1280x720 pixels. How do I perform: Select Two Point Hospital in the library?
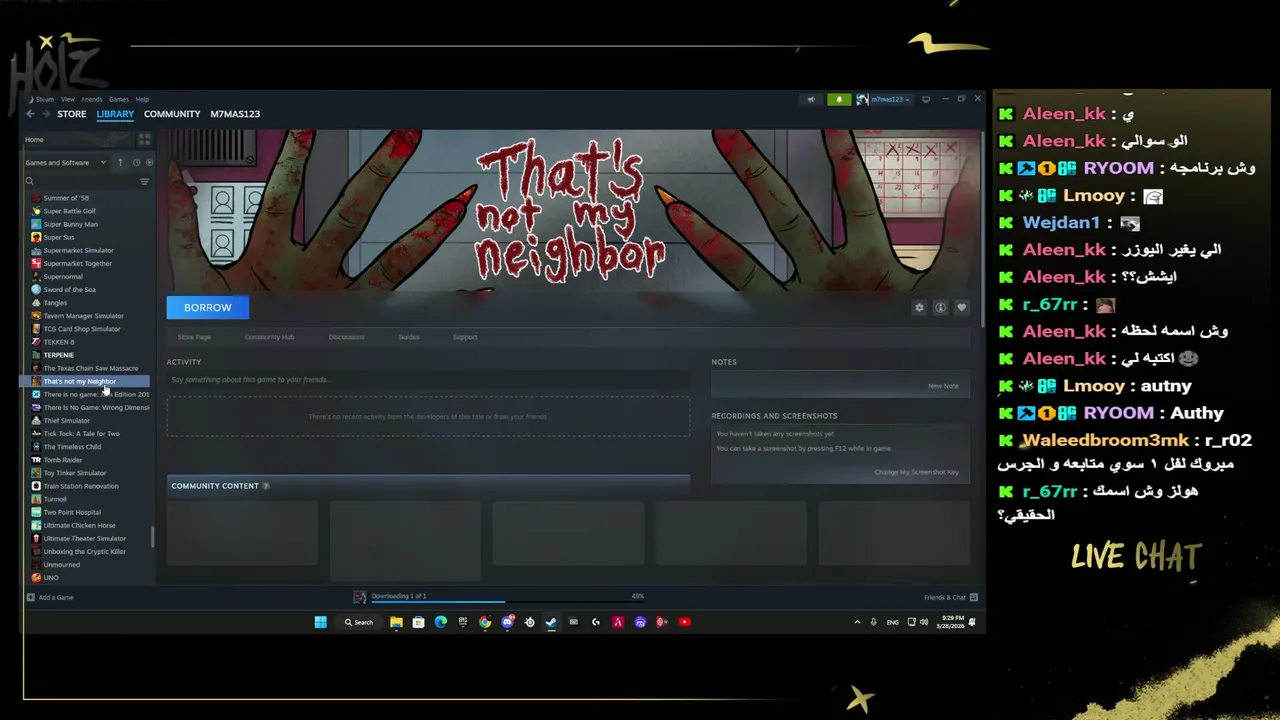(72, 512)
